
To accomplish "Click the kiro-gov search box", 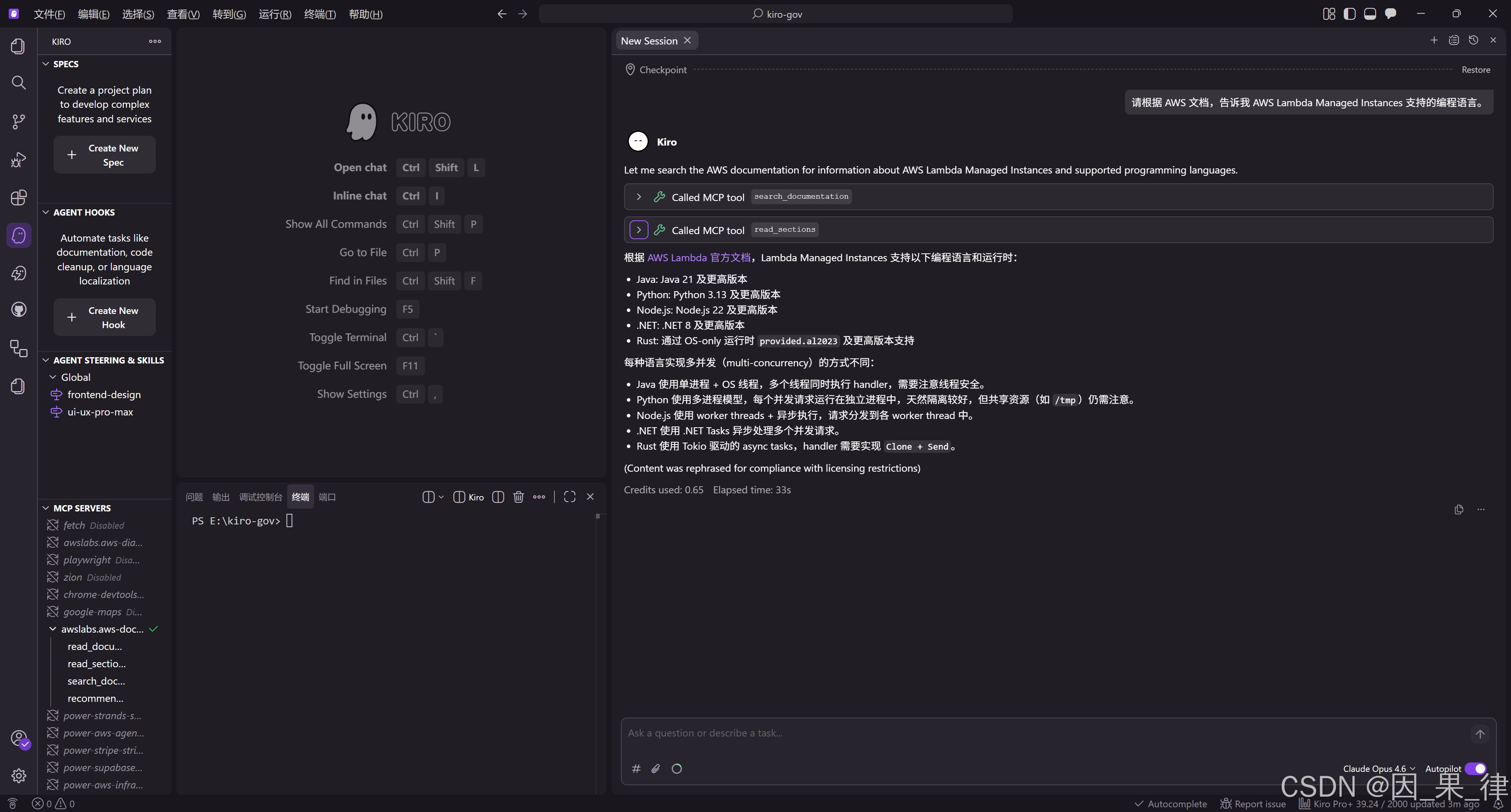I will pyautogui.click(x=776, y=13).
